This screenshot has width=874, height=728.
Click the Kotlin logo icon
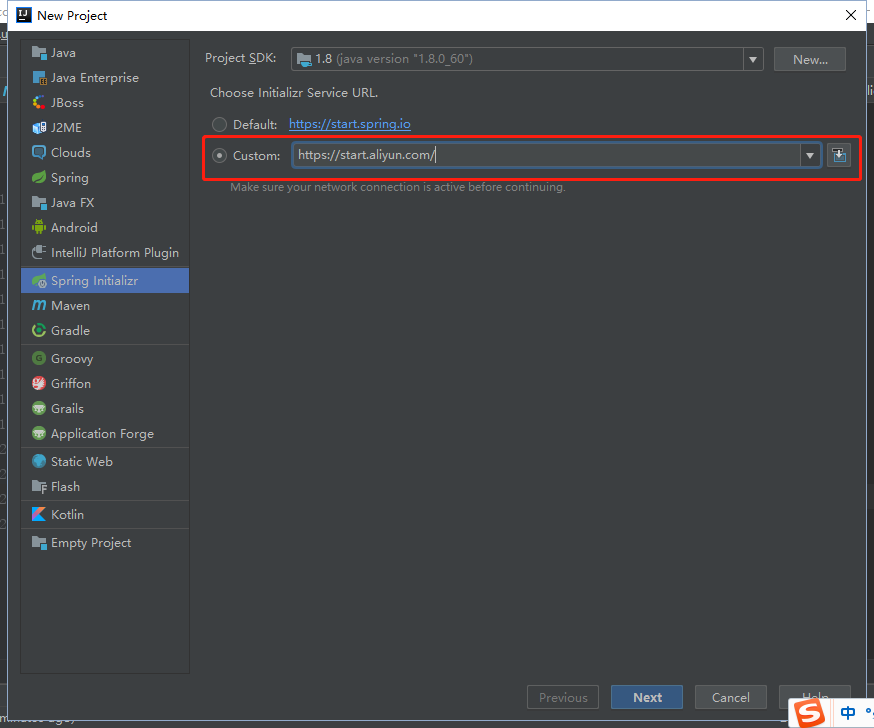pyautogui.click(x=39, y=514)
